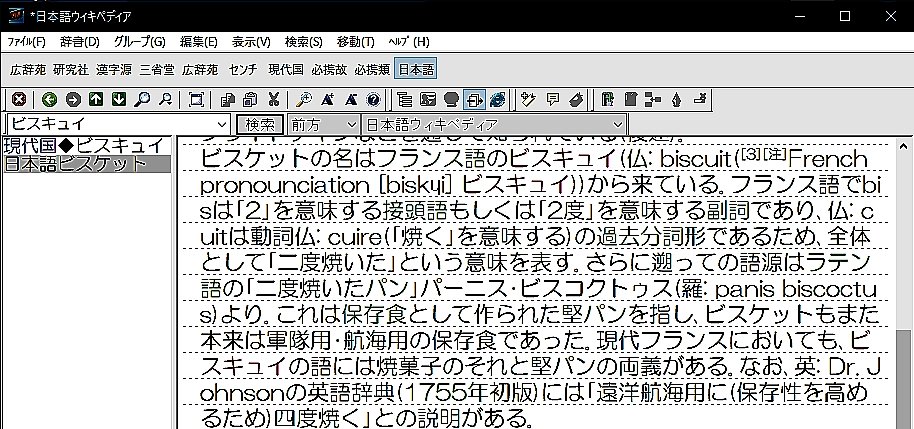Screen dimensions: 914x429
Task: Cut text with the scissors icon
Action: point(273,100)
